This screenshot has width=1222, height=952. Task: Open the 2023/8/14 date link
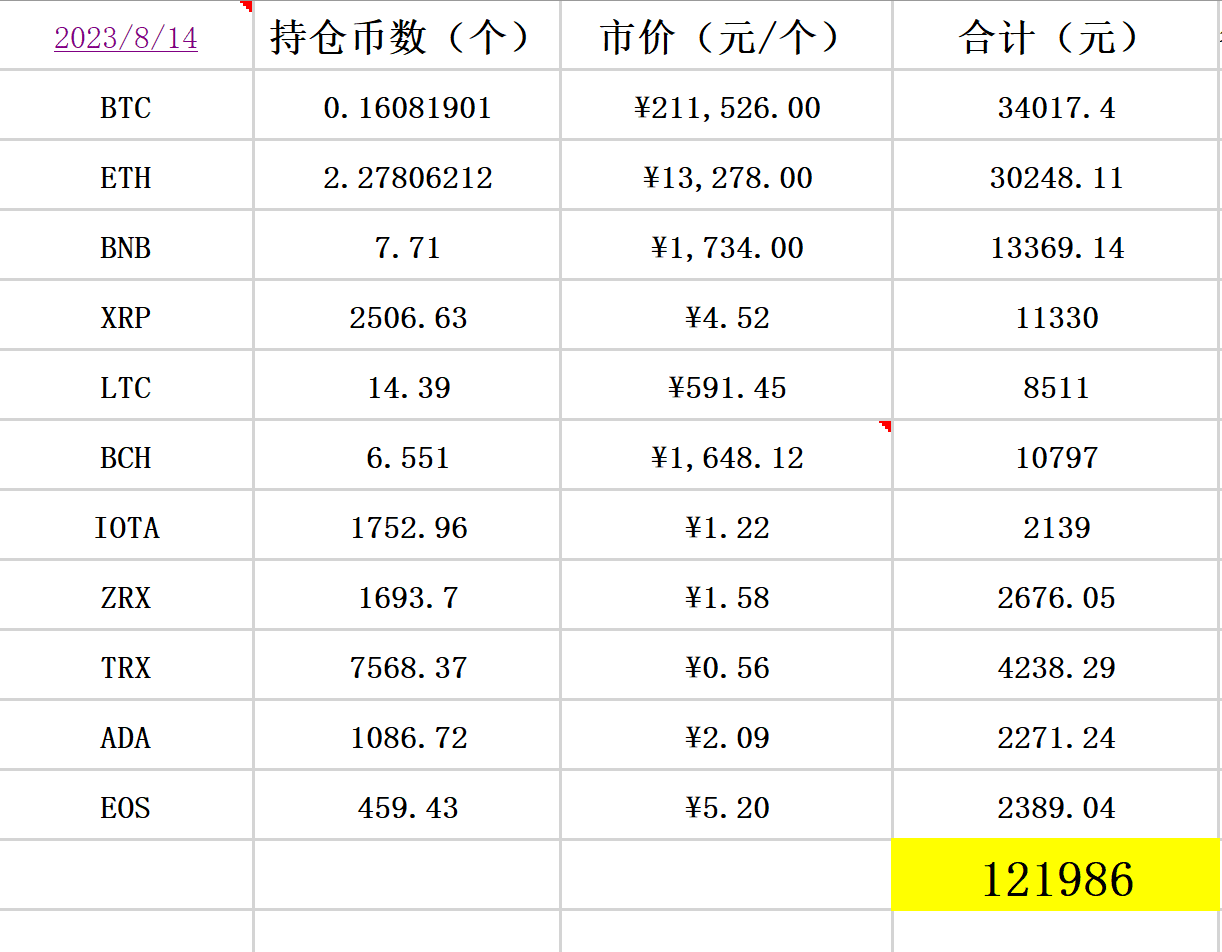click(x=126, y=38)
